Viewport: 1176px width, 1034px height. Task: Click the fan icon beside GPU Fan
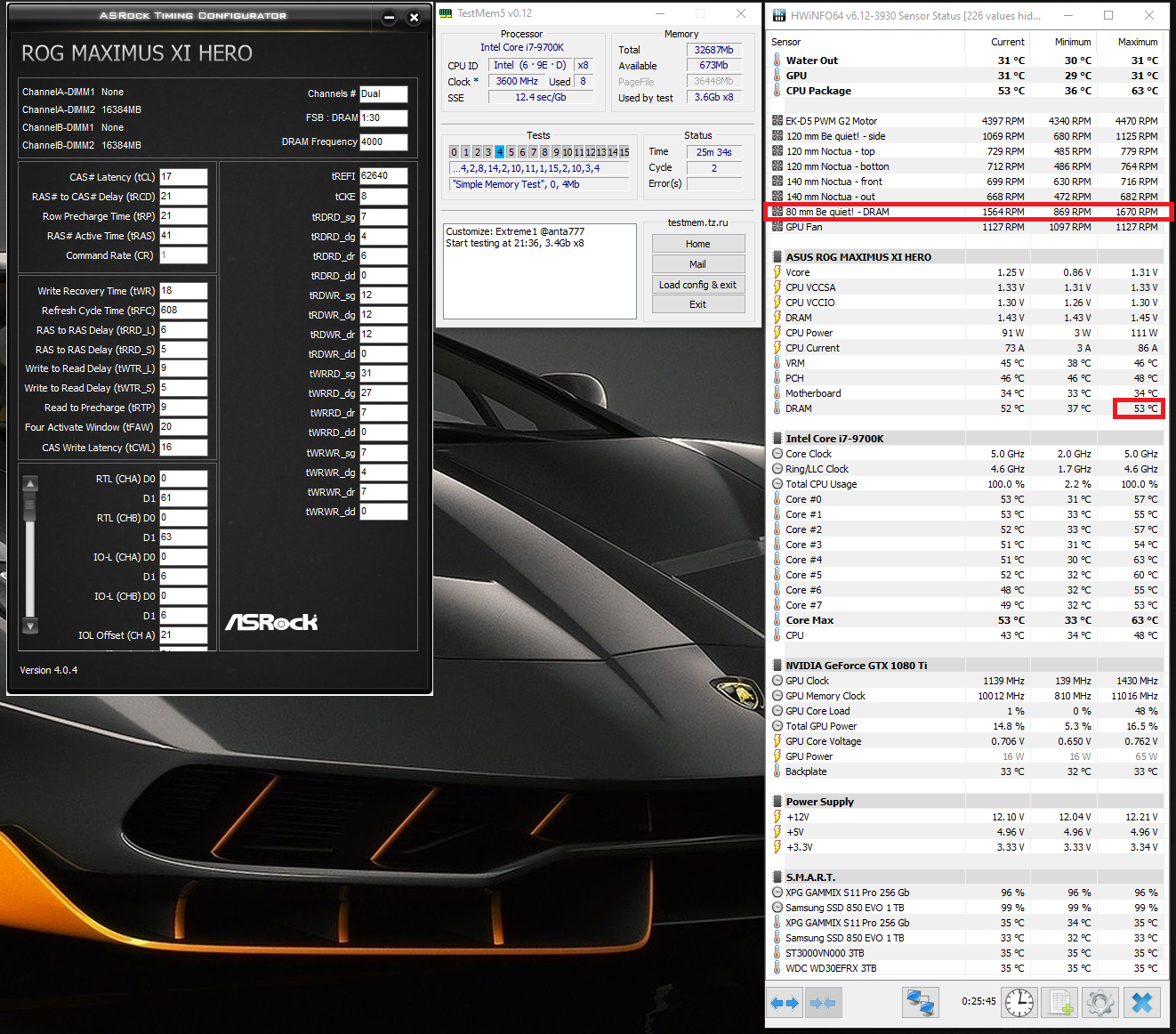coord(777,227)
